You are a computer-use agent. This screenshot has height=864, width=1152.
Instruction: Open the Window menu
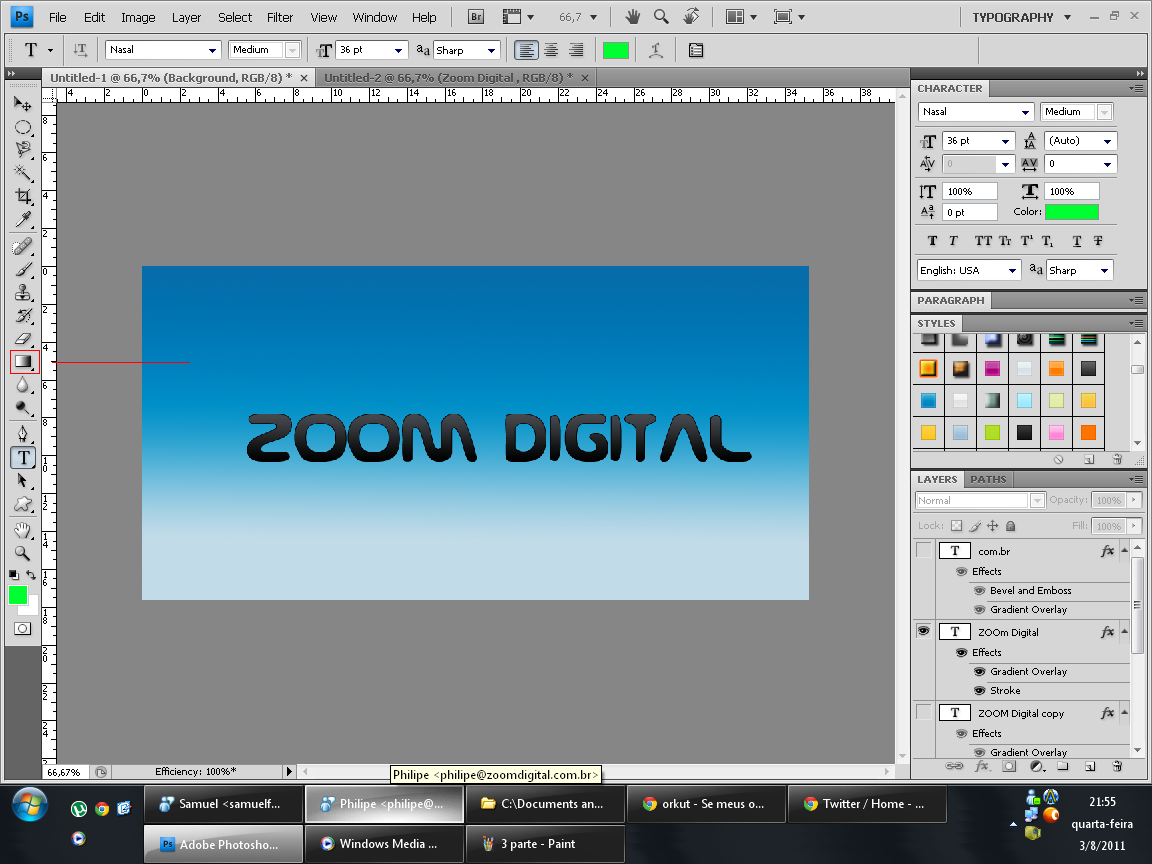pos(375,17)
